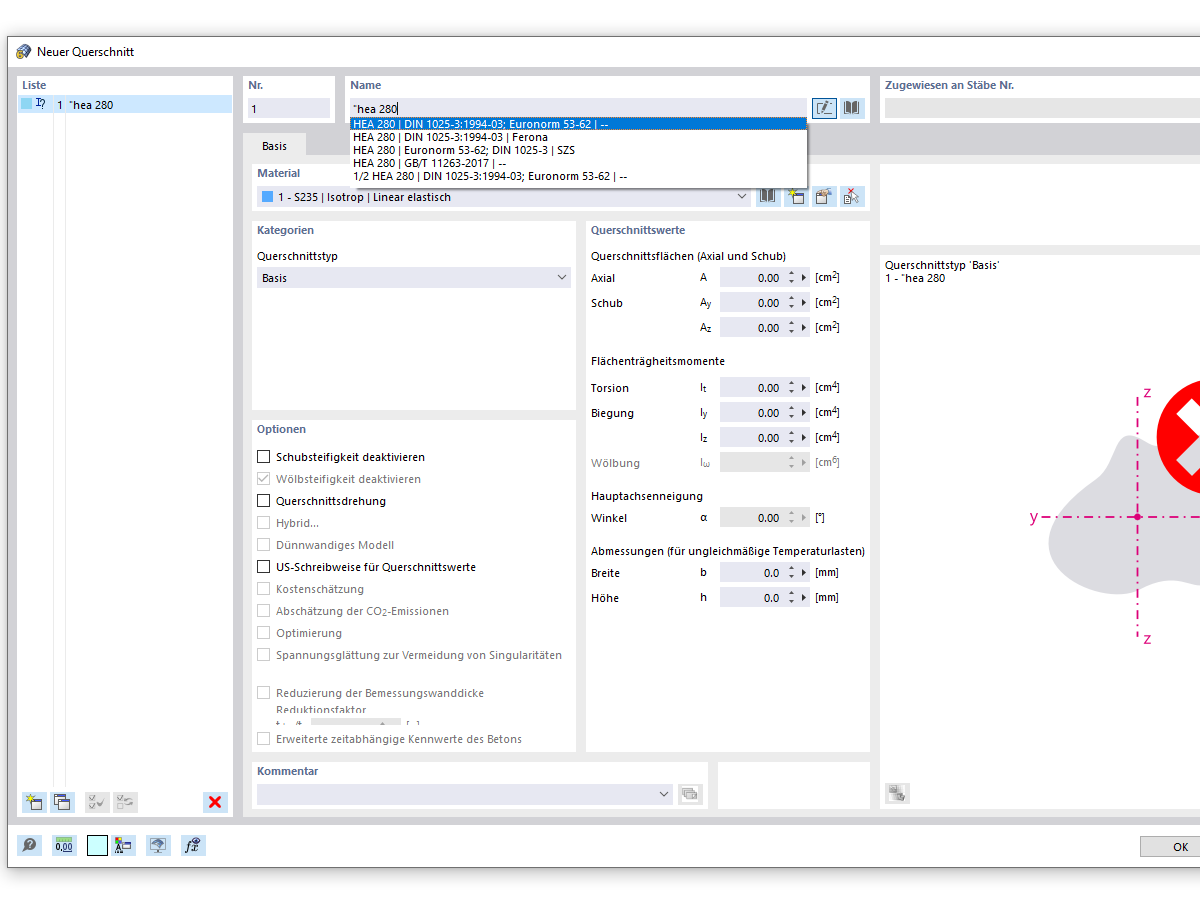The image size is (1200, 900).
Task: Click the Axial A value field 0.00
Action: coord(751,278)
